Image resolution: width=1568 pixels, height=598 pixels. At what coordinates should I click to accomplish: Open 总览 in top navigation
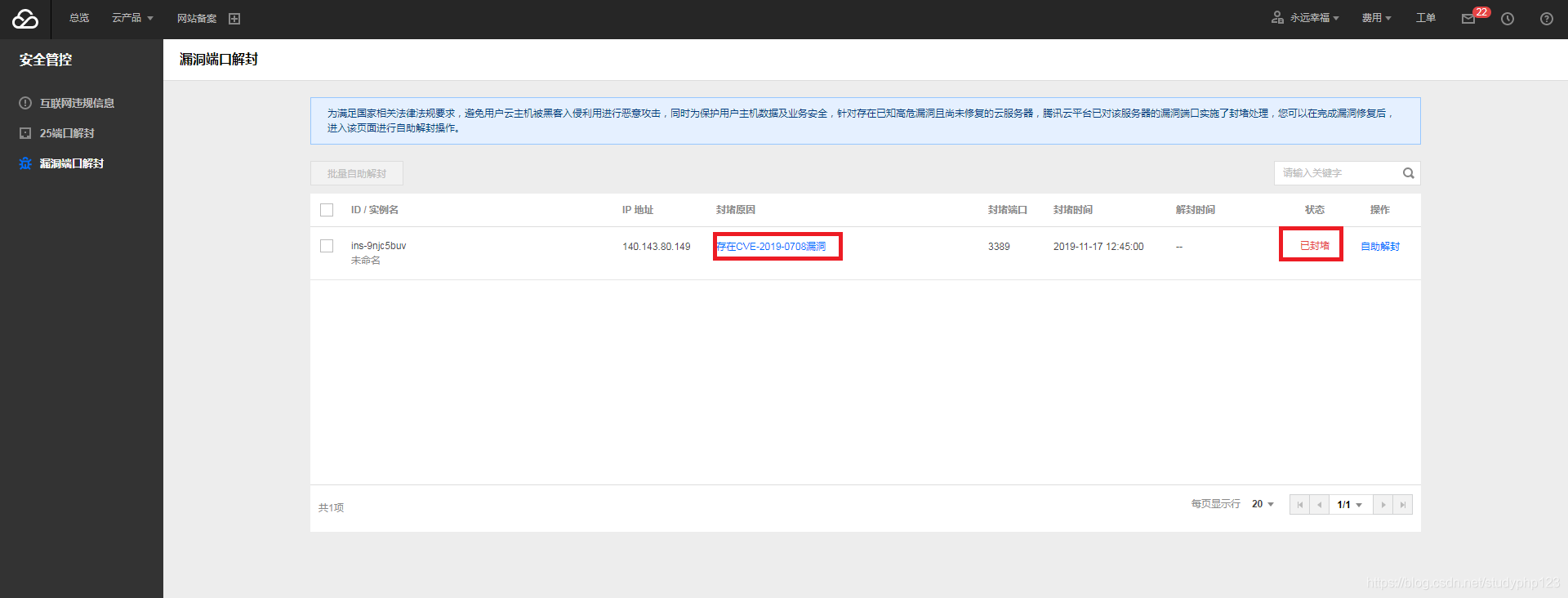coord(79,18)
